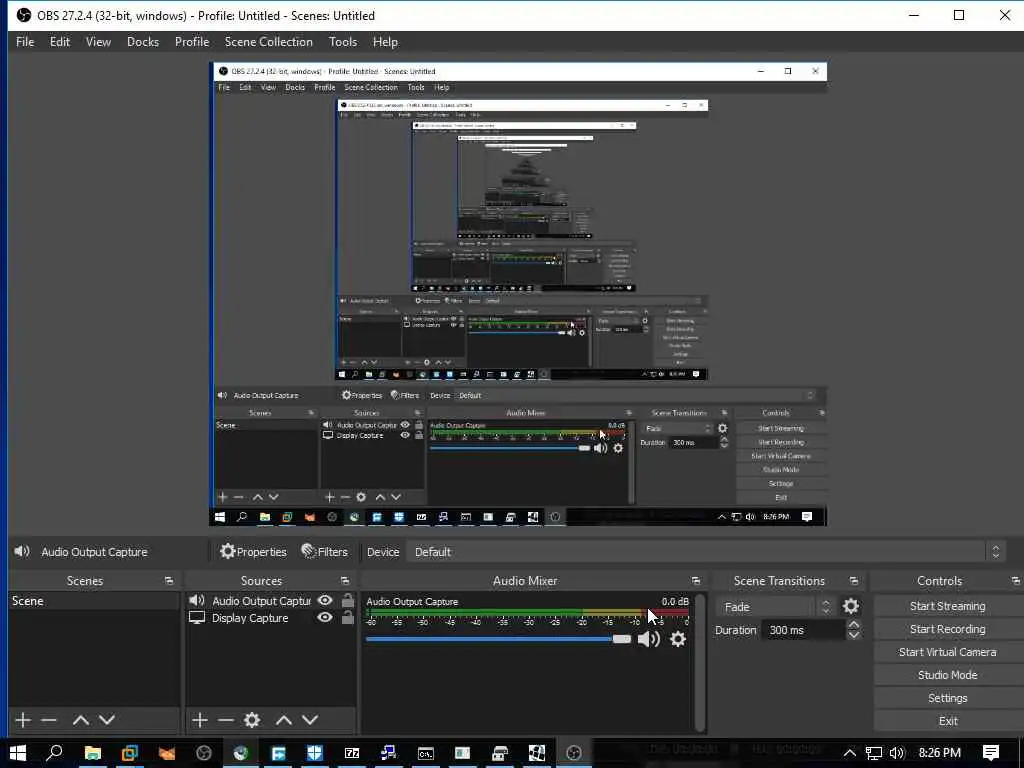Screen dimensions: 1024x768
Task: Open source properties gear in Sources dock
Action: 251,720
